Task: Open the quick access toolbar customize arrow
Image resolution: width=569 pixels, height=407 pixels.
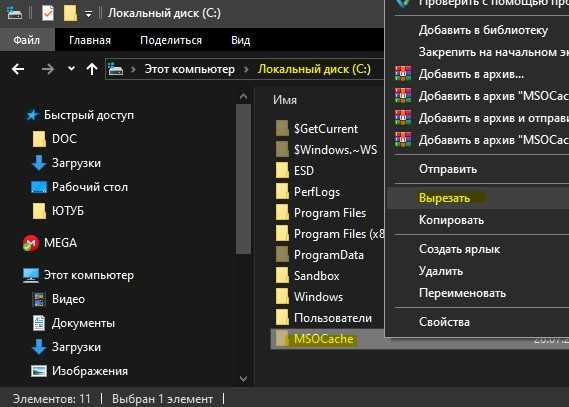Action: (88, 14)
